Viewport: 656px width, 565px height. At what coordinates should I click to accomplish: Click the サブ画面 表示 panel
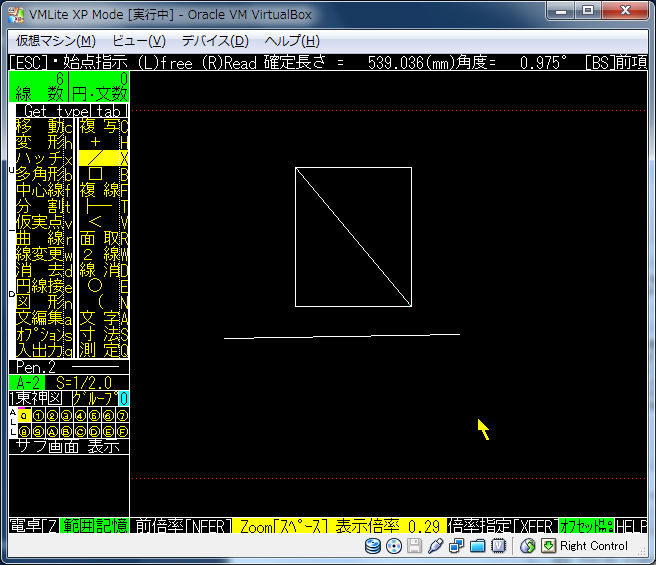point(68,447)
